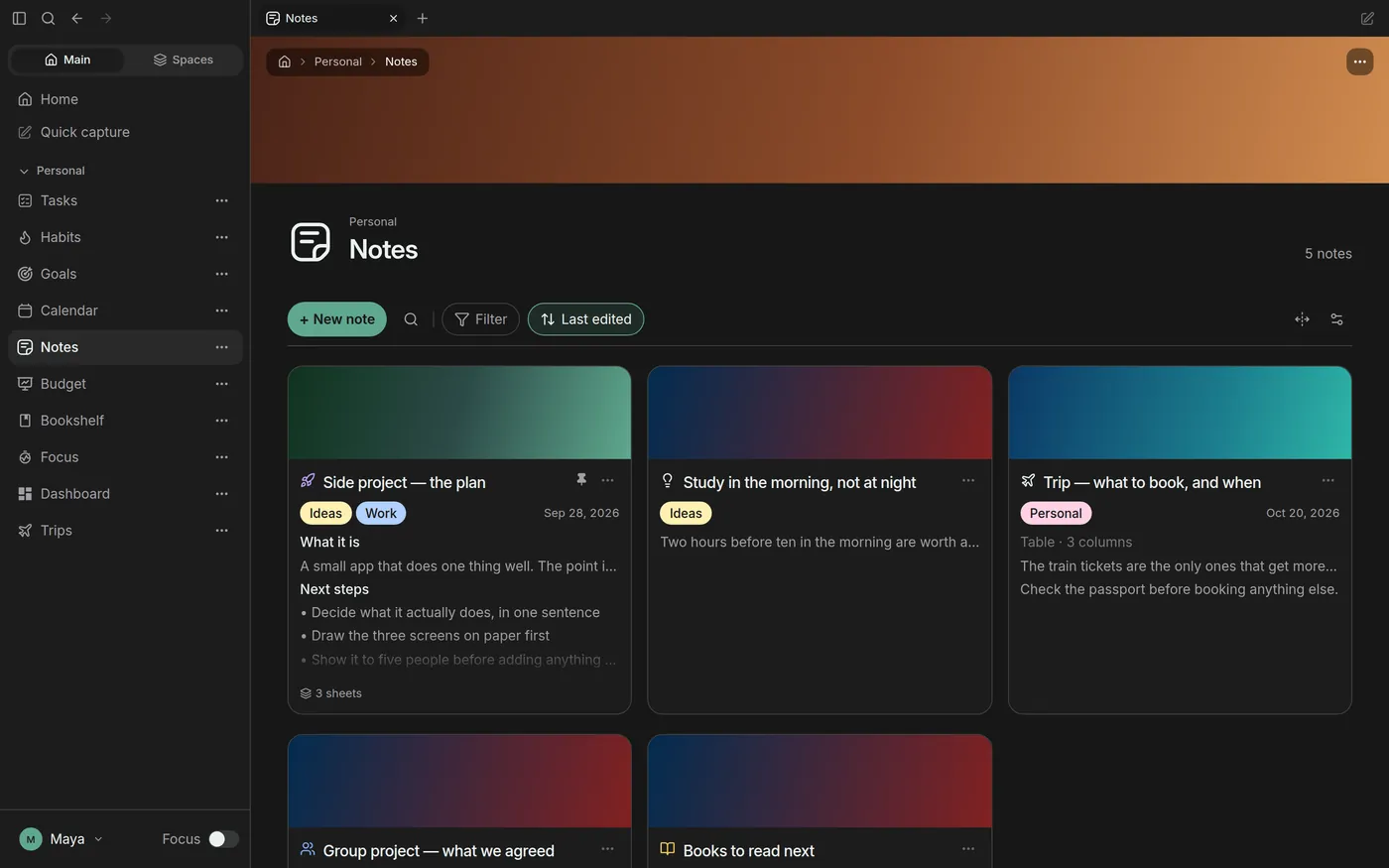Open search from the top-left magnifier
This screenshot has height=868, width=1389.
[x=48, y=18]
